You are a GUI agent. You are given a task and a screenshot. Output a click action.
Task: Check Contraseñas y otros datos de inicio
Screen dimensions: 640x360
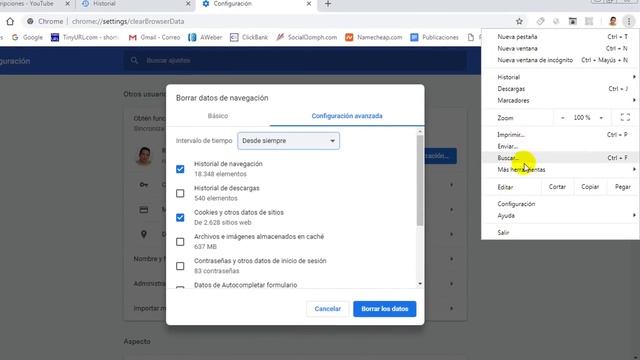point(180,266)
